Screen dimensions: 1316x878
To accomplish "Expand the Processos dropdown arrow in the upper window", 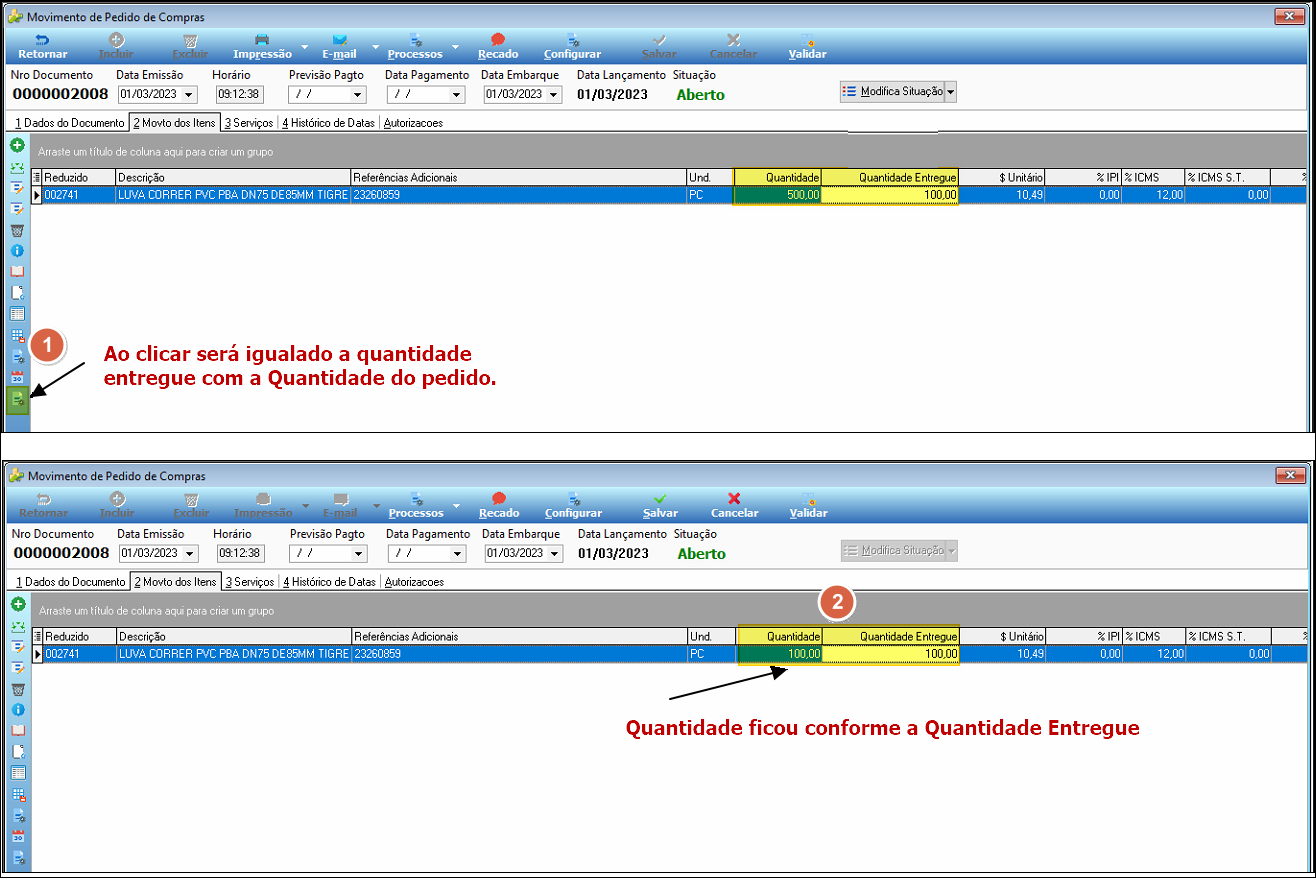I will click(x=455, y=47).
